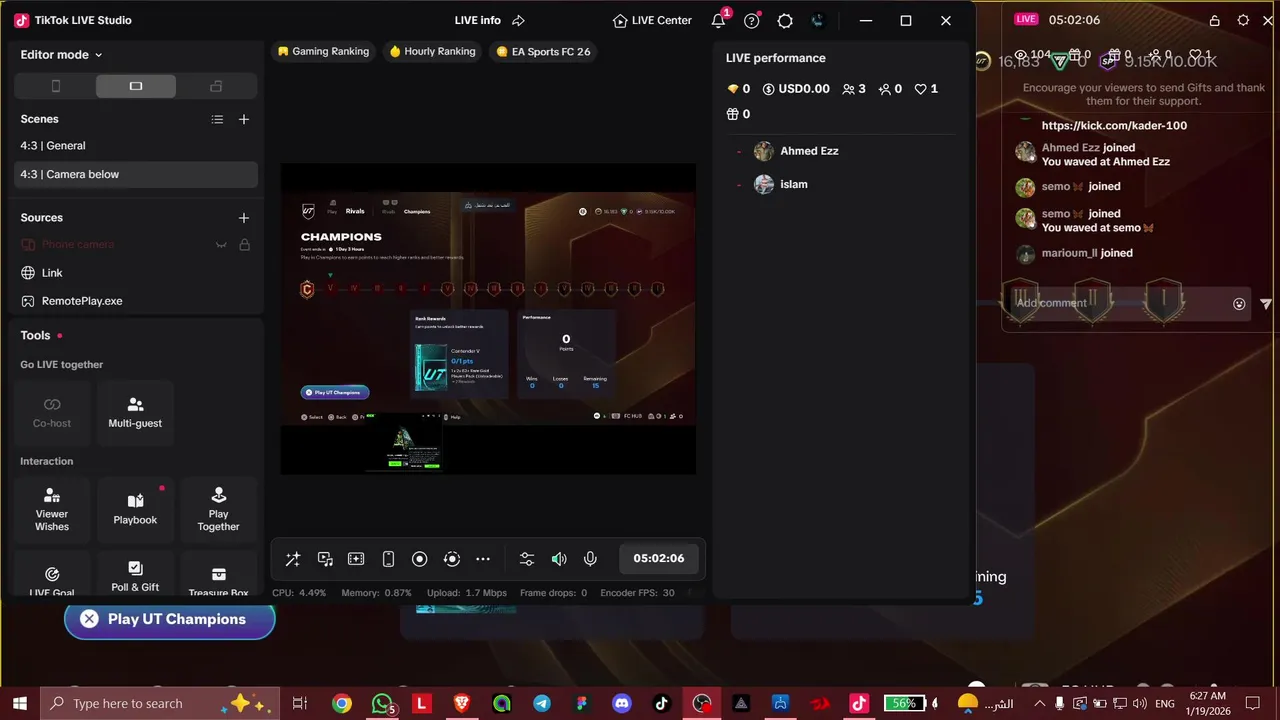Image resolution: width=1280 pixels, height=720 pixels.
Task: Open the help question-mark icon
Action: click(752, 20)
